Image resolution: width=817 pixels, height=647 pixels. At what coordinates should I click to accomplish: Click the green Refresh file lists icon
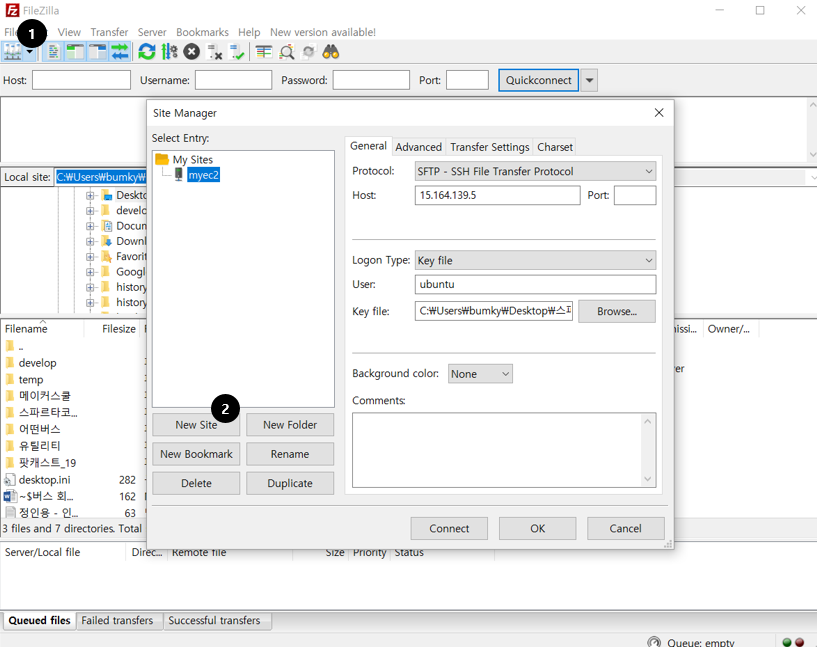147,52
